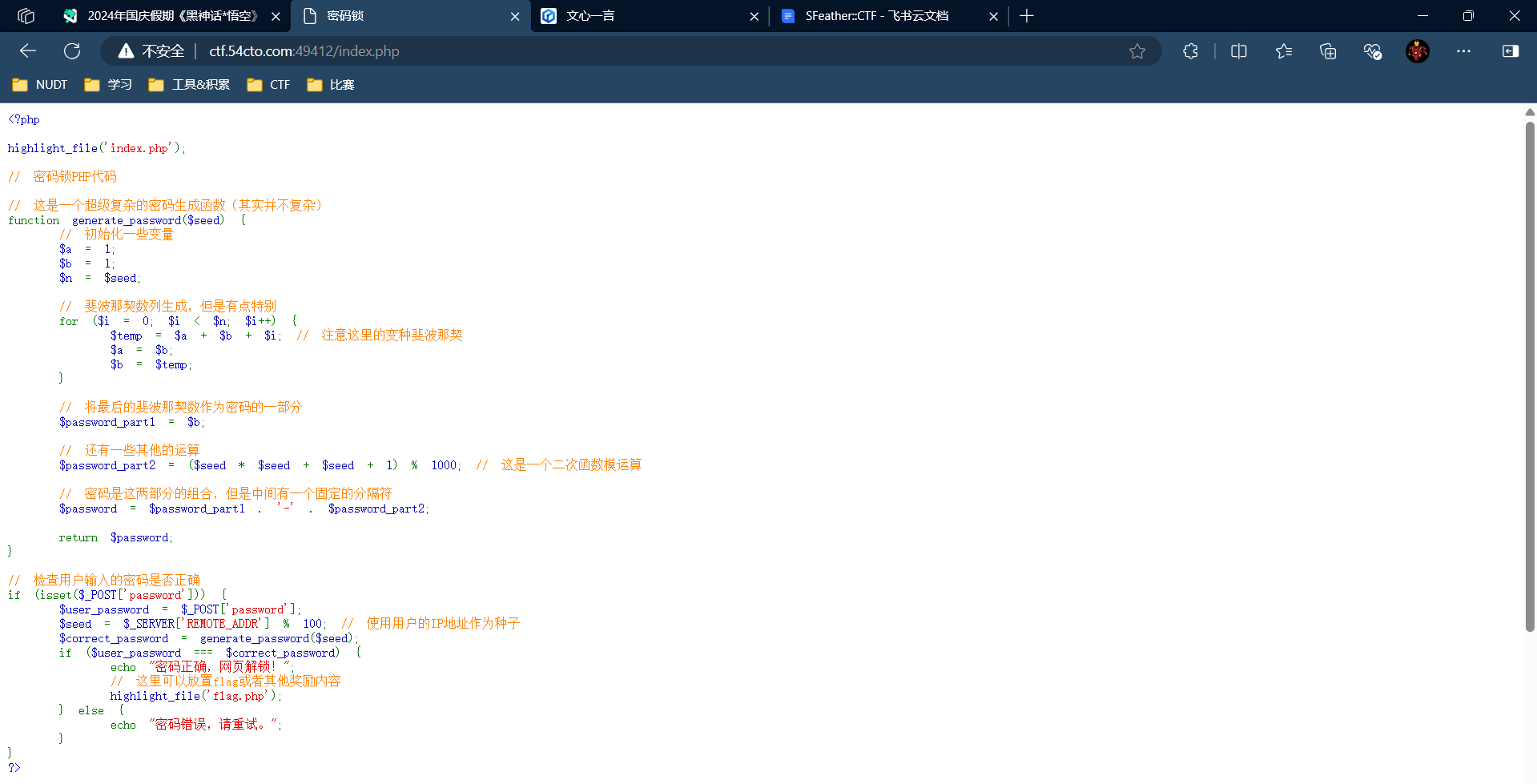The image size is (1537, 784).
Task: Open browser essentials heart icon
Action: [1372, 51]
